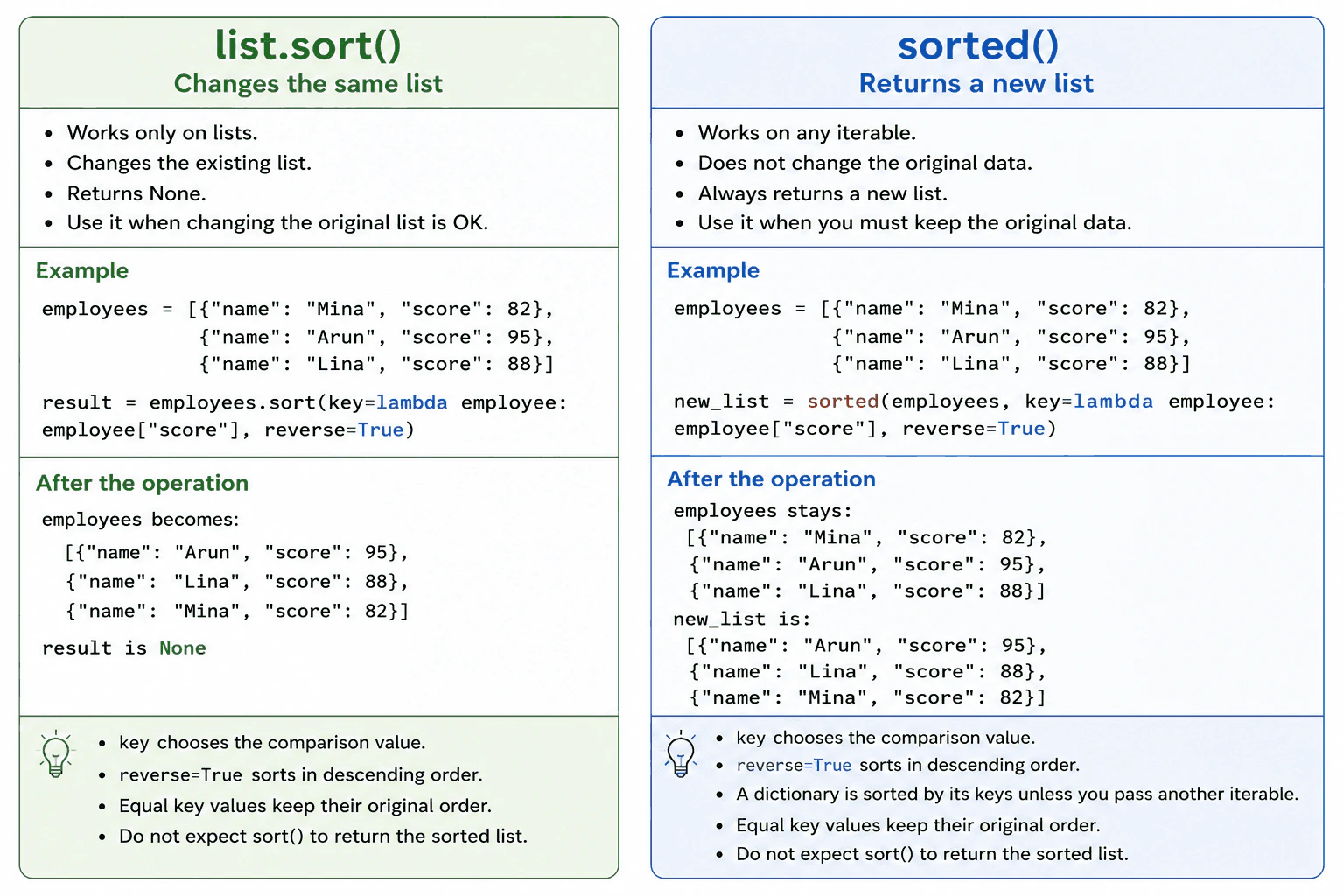
Task: Click the Changes the same list subtitle
Action: pyautogui.click(x=308, y=83)
